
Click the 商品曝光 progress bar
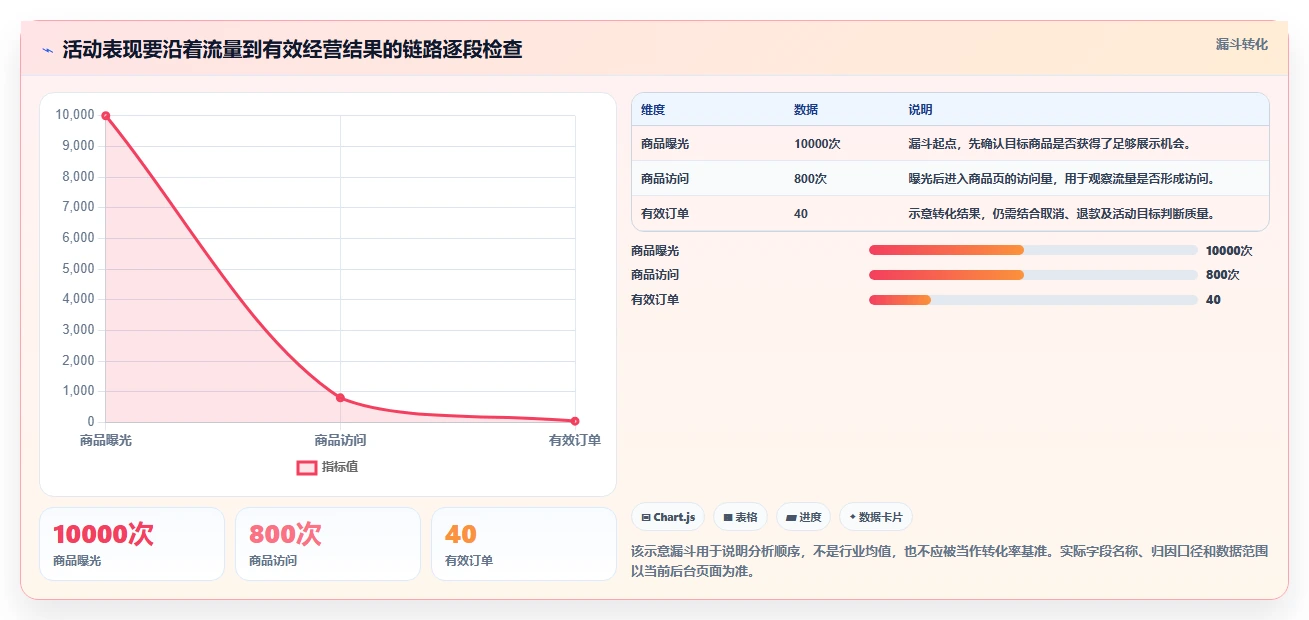[x=1033, y=250]
